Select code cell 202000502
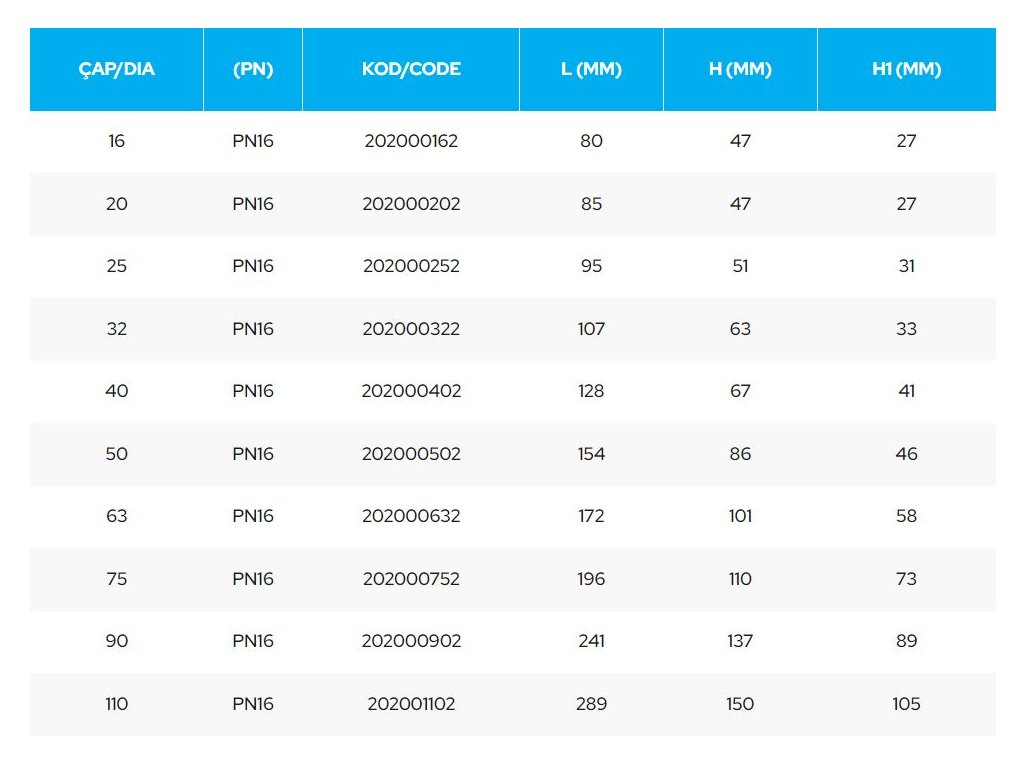The height and width of the screenshot is (768, 1024). pos(411,453)
